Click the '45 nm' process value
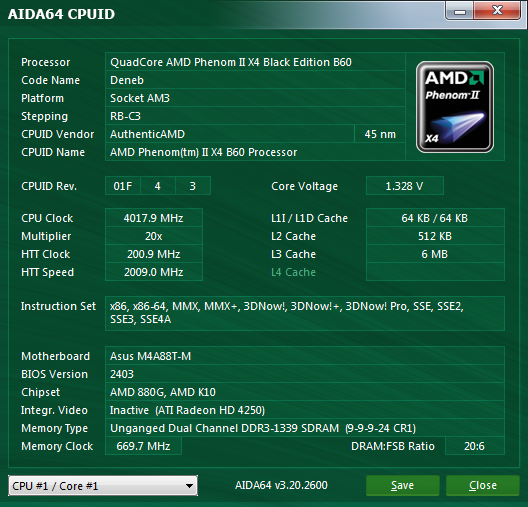Screen dimensions: 528x507 point(380,134)
